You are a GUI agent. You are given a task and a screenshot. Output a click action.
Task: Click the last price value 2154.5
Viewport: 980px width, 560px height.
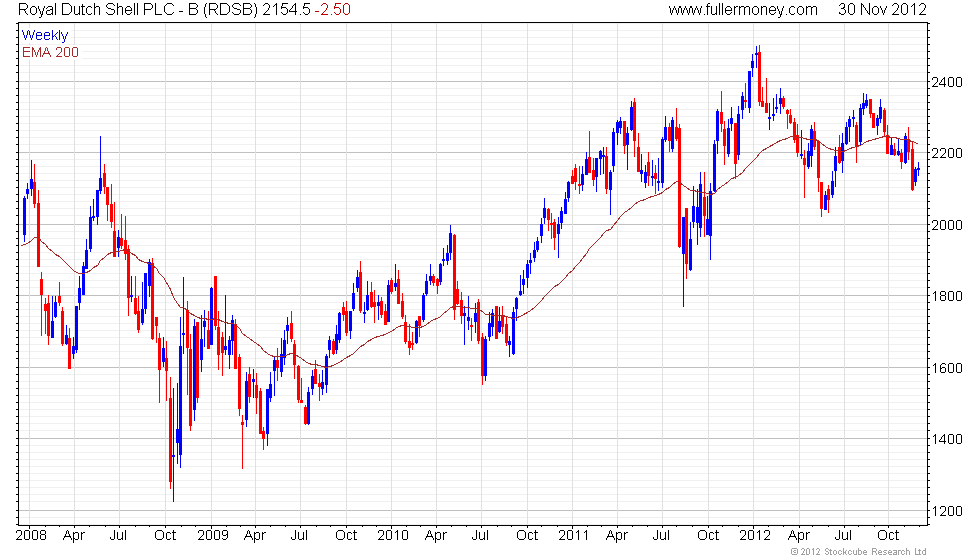[285, 9]
